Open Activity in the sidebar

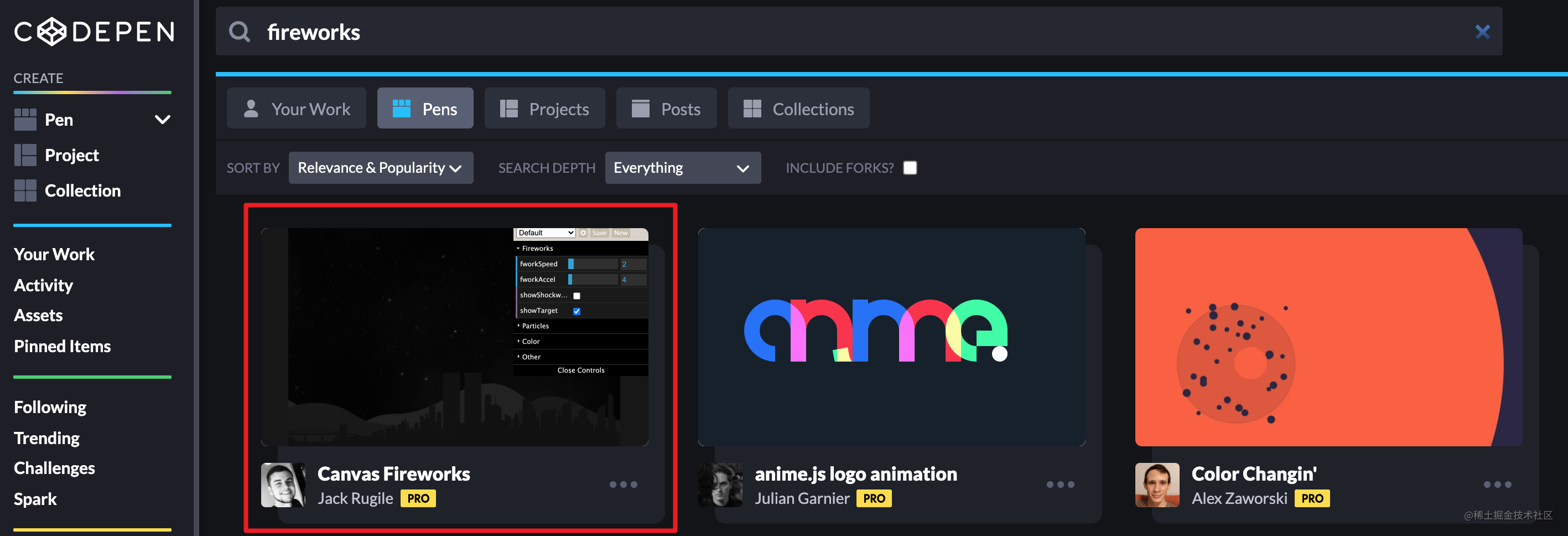tap(43, 285)
